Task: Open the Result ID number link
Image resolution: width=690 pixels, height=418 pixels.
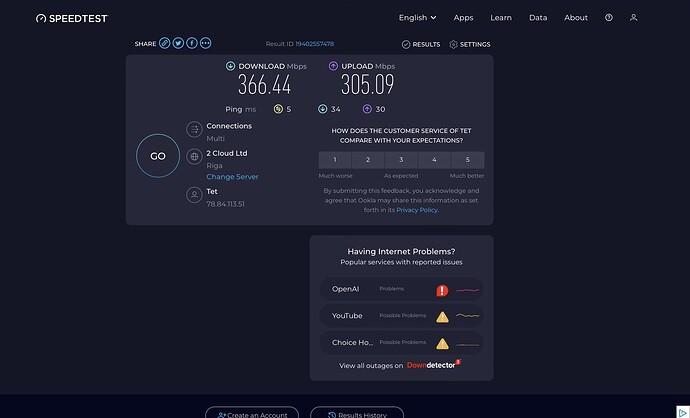Action: pos(315,44)
